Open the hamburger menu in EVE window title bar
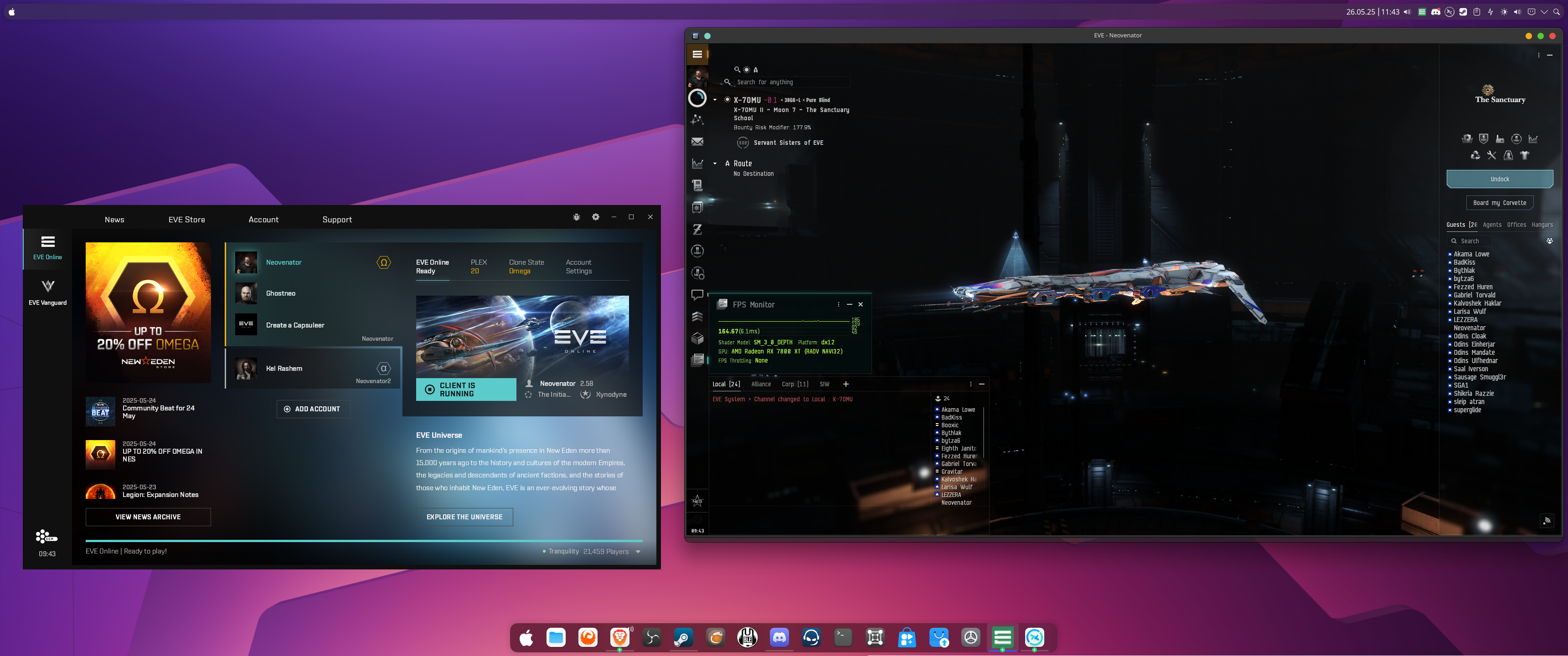The width and height of the screenshot is (1568, 656). pos(695,36)
